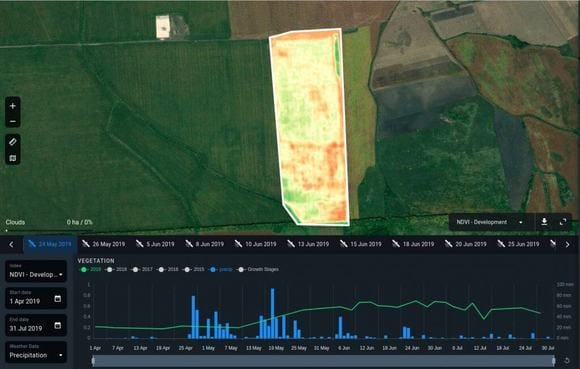The width and height of the screenshot is (580, 369).
Task: Click the tallest precipitation bar near 19 May
Action: pos(273,313)
